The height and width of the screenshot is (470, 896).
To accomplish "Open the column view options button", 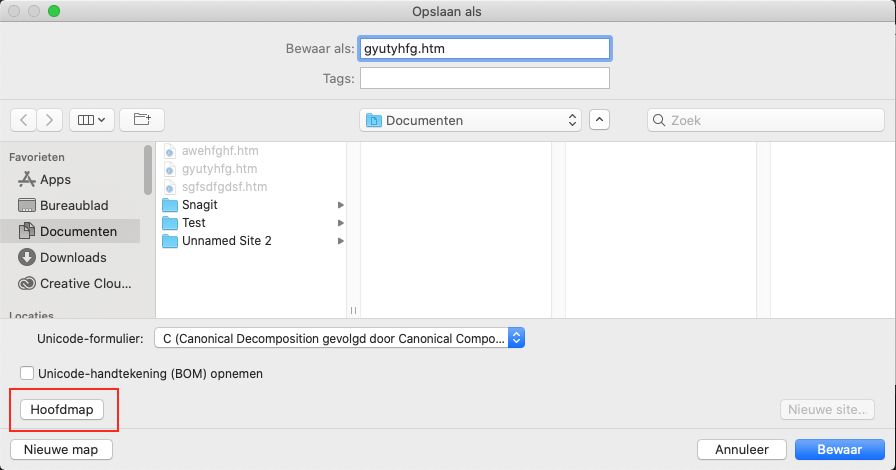I will coord(93,120).
